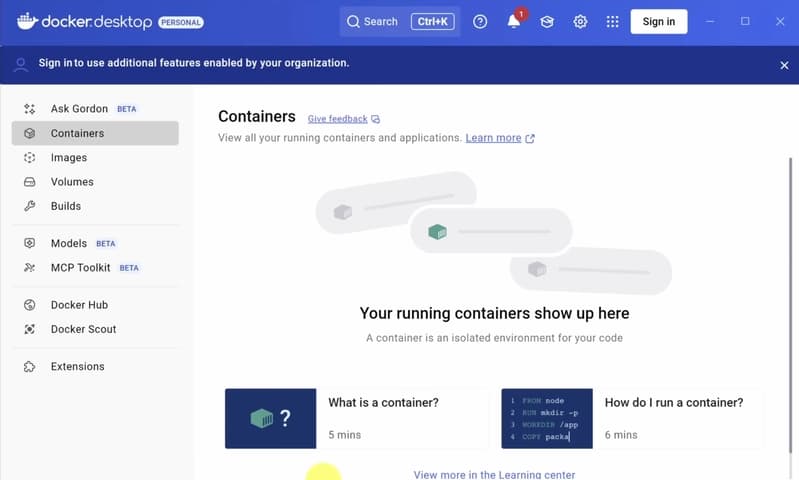This screenshot has height=480, width=799.
Task: Click the '5 mins' duration text
Action: coord(344,435)
